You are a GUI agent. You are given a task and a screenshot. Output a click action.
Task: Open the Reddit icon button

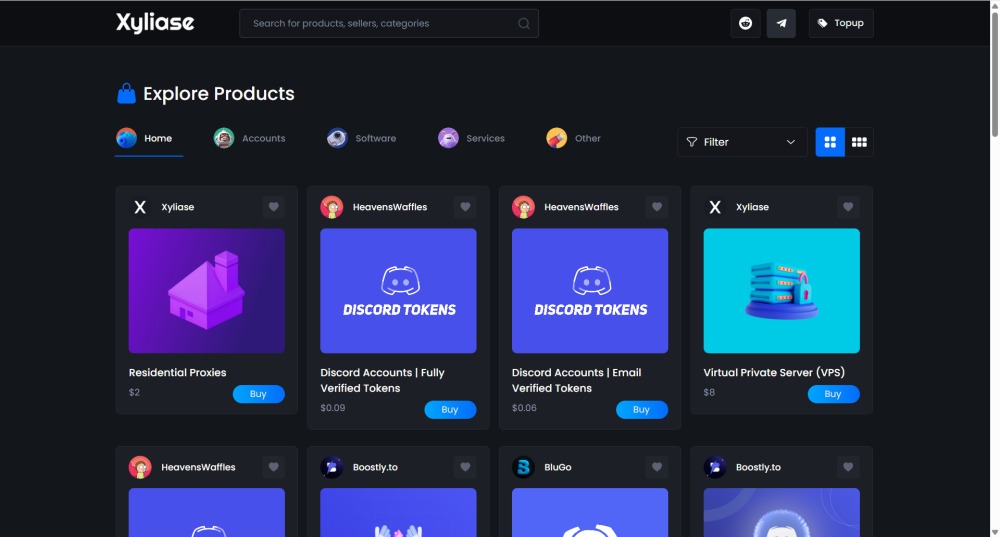745,24
